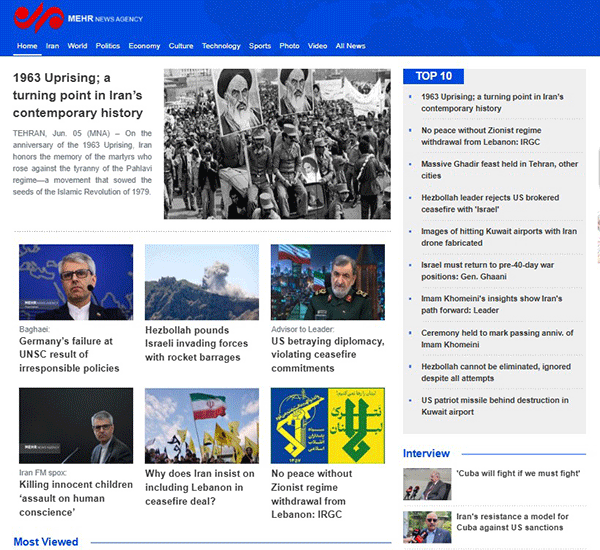Open Top 10 item 'No peace without Zionist regime withdrawal'
This screenshot has height=550, width=600.
[x=481, y=136]
